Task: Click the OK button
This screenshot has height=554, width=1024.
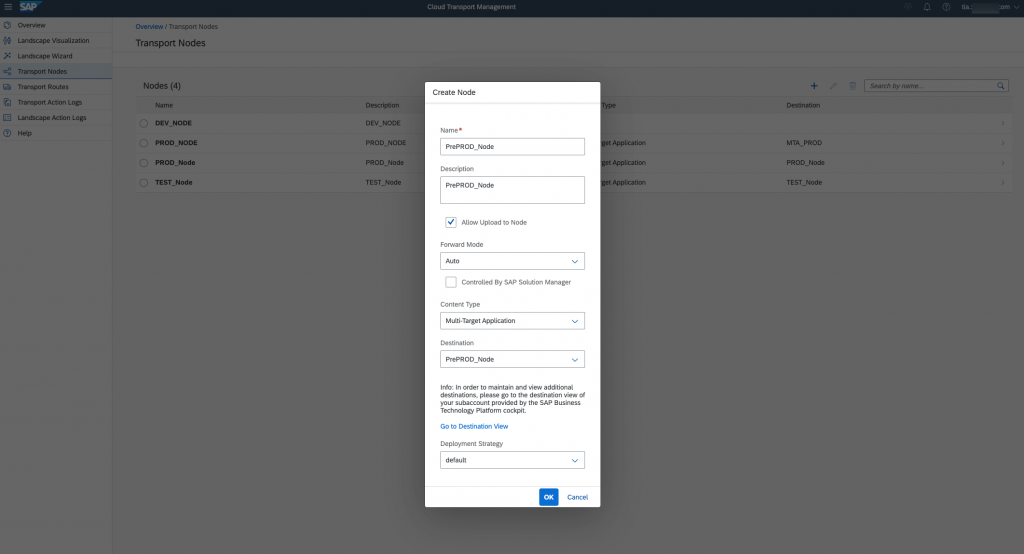Action: [549, 497]
